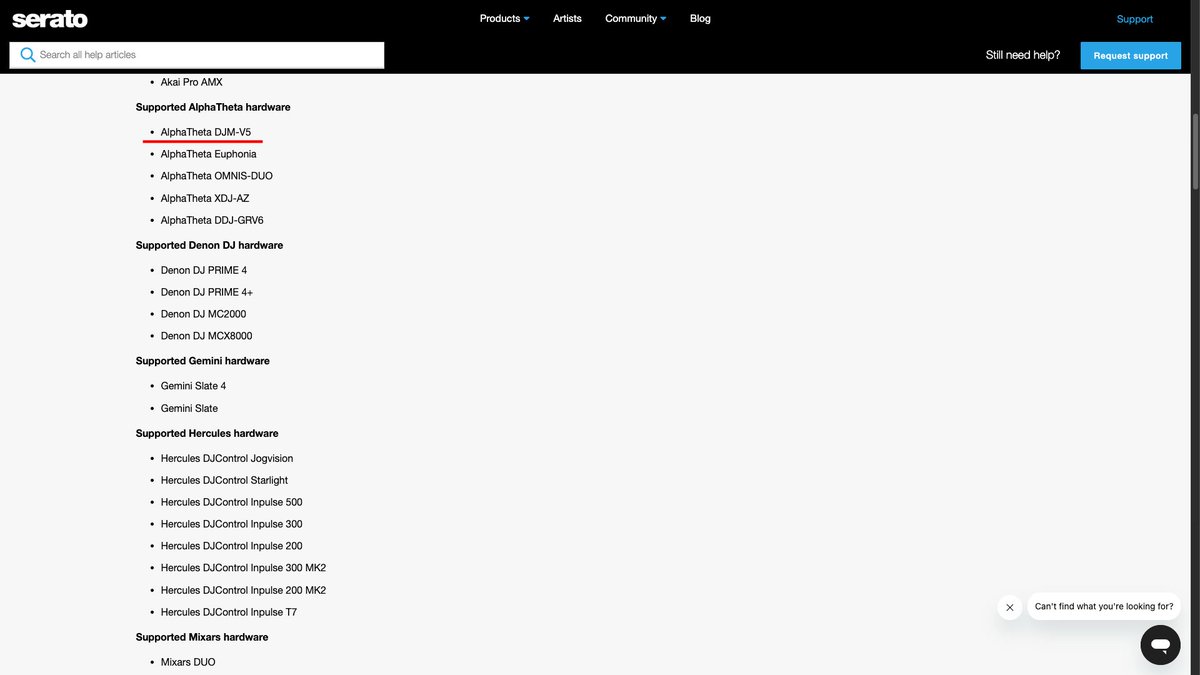Viewport: 1200px width, 675px height.
Task: Select the AlphaTheta DDJ-GRV6 entry
Action: [212, 220]
